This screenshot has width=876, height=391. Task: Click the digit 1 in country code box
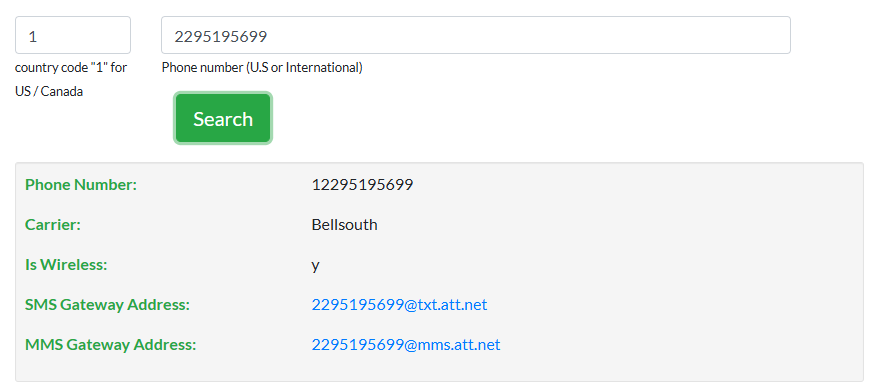click(32, 37)
